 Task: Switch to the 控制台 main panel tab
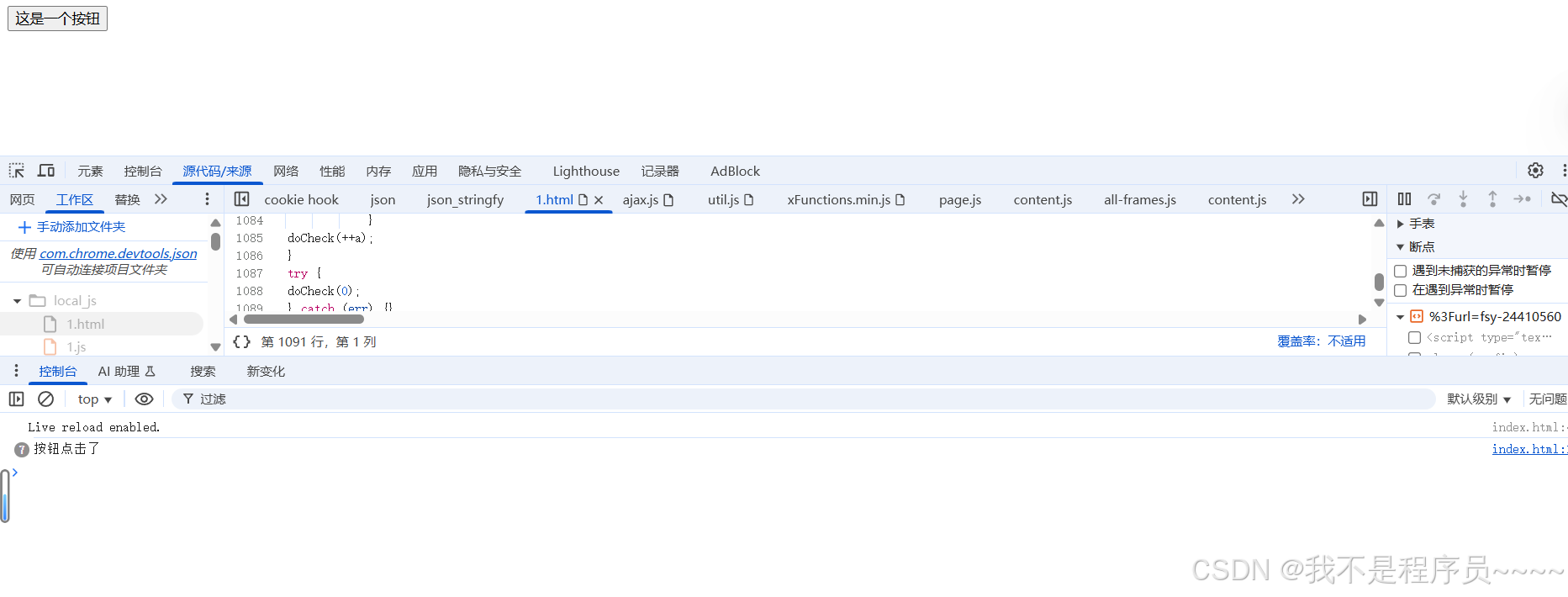pos(143,171)
